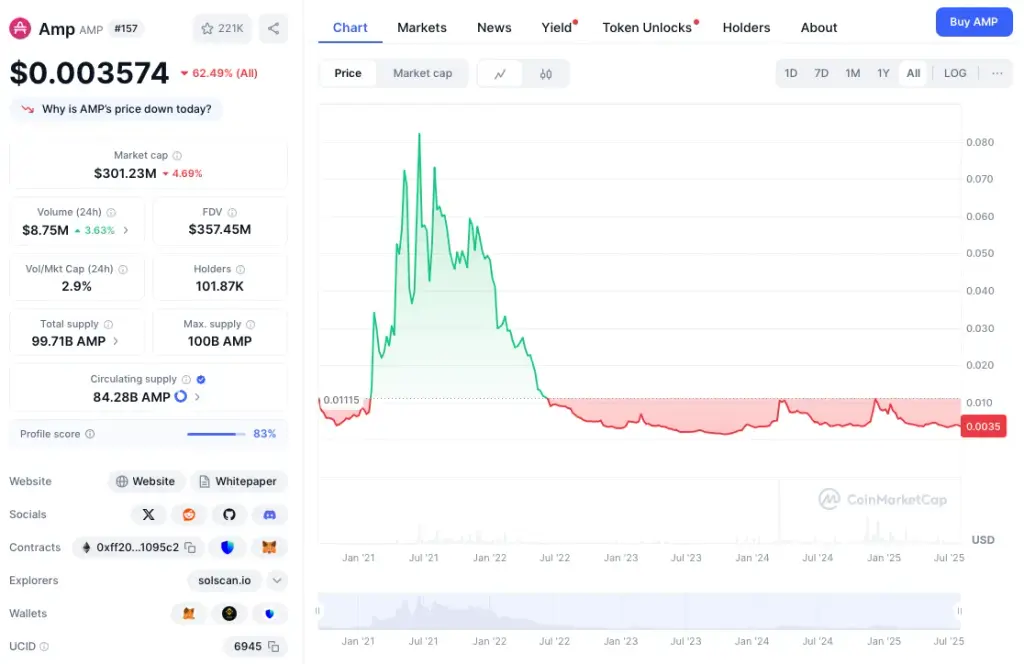Open "Why is AMP's price down today?"
Image resolution: width=1024 pixels, height=664 pixels.
click(x=116, y=109)
